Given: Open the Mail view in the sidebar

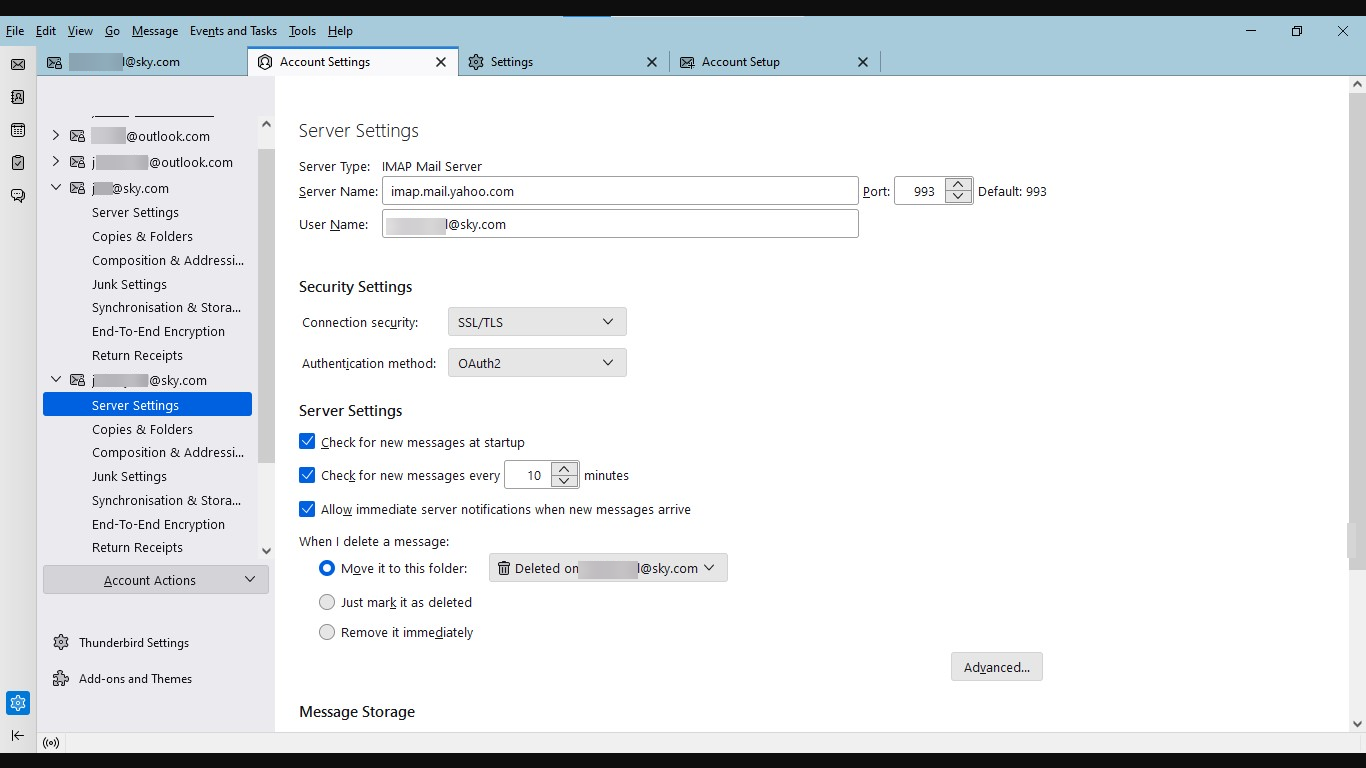Looking at the screenshot, I should [x=18, y=64].
